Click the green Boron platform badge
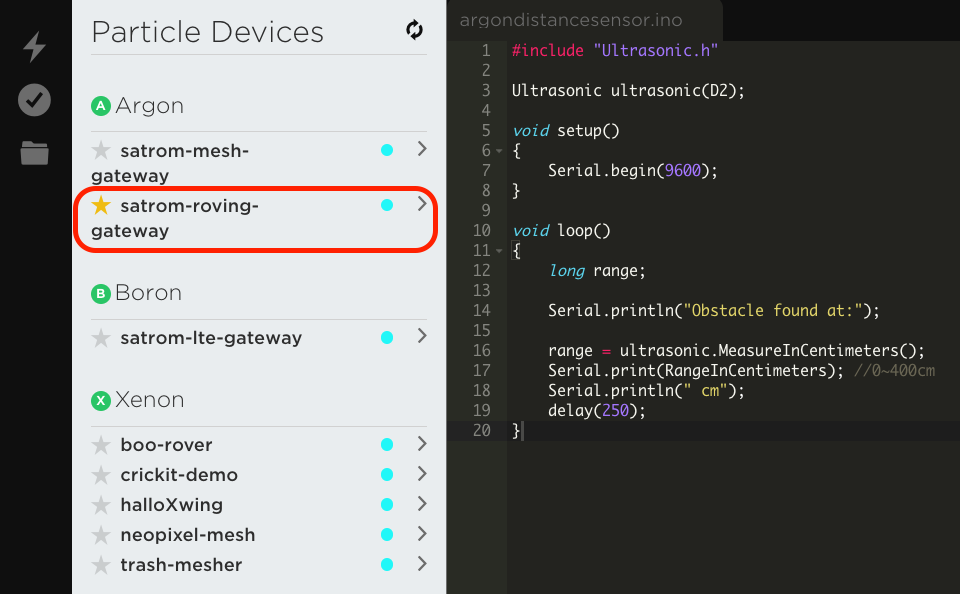 coord(100,294)
